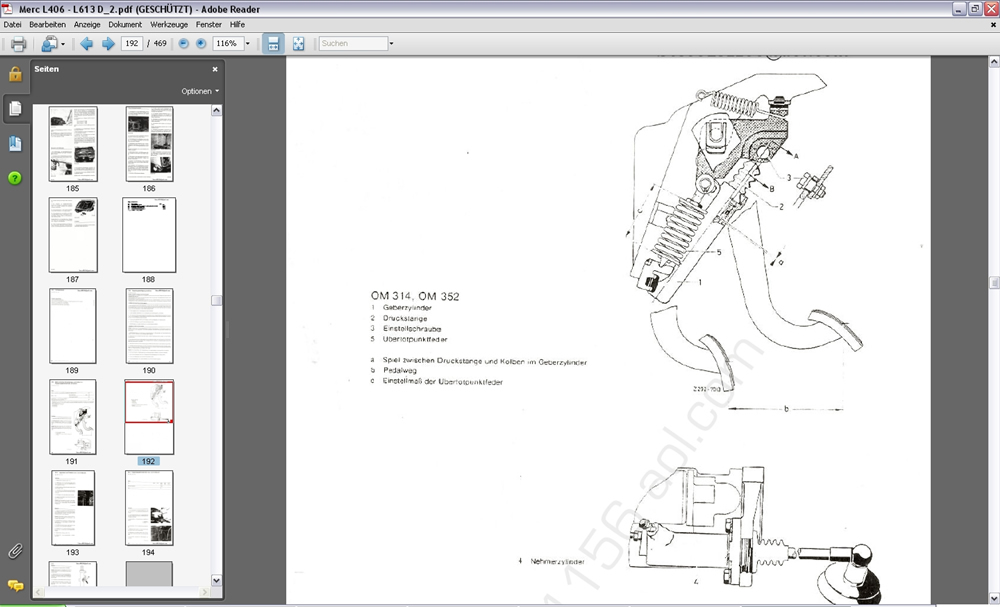Click the thumbnail panel horizontal scroll left arrow
The image size is (1000, 607).
click(40, 592)
